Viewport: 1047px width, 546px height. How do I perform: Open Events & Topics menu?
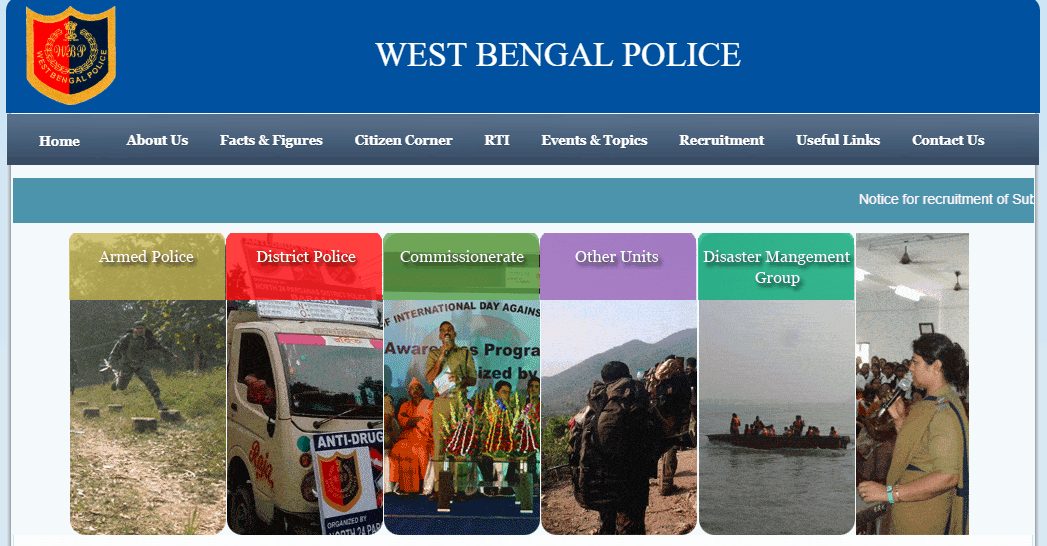click(594, 140)
